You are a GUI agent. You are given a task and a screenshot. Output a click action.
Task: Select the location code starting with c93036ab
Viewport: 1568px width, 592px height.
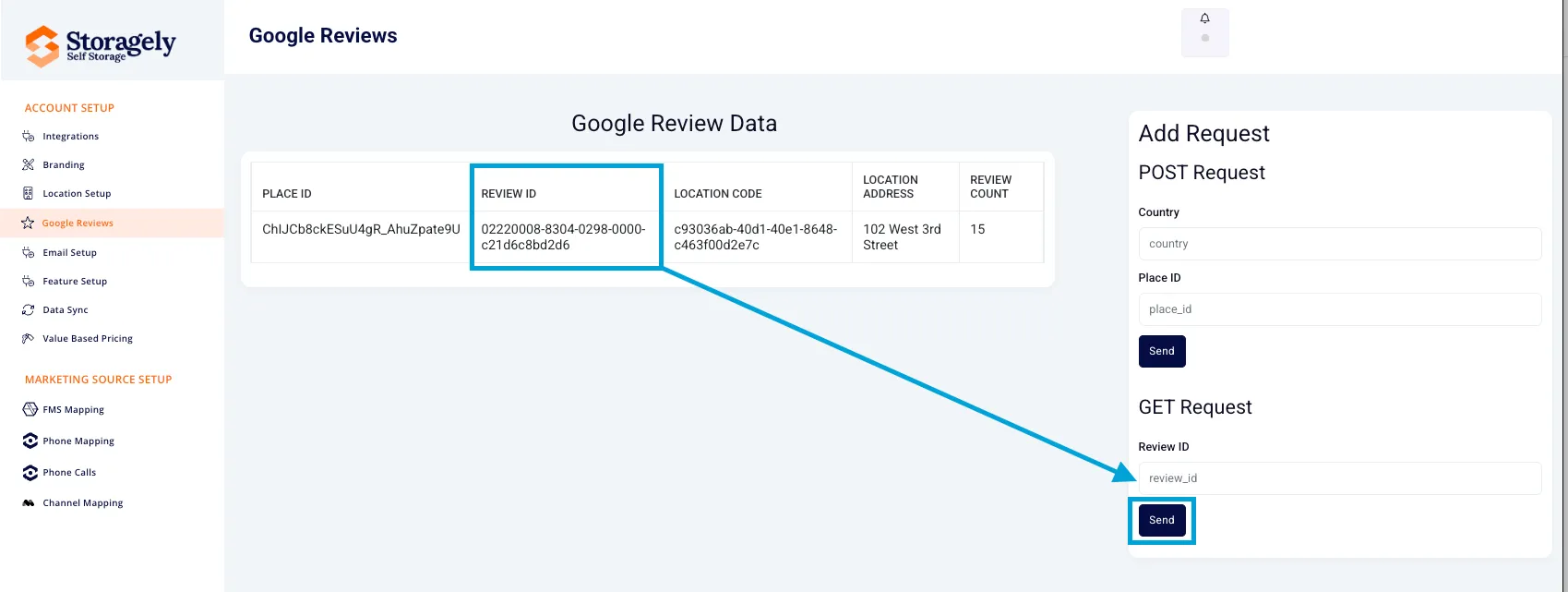point(756,237)
